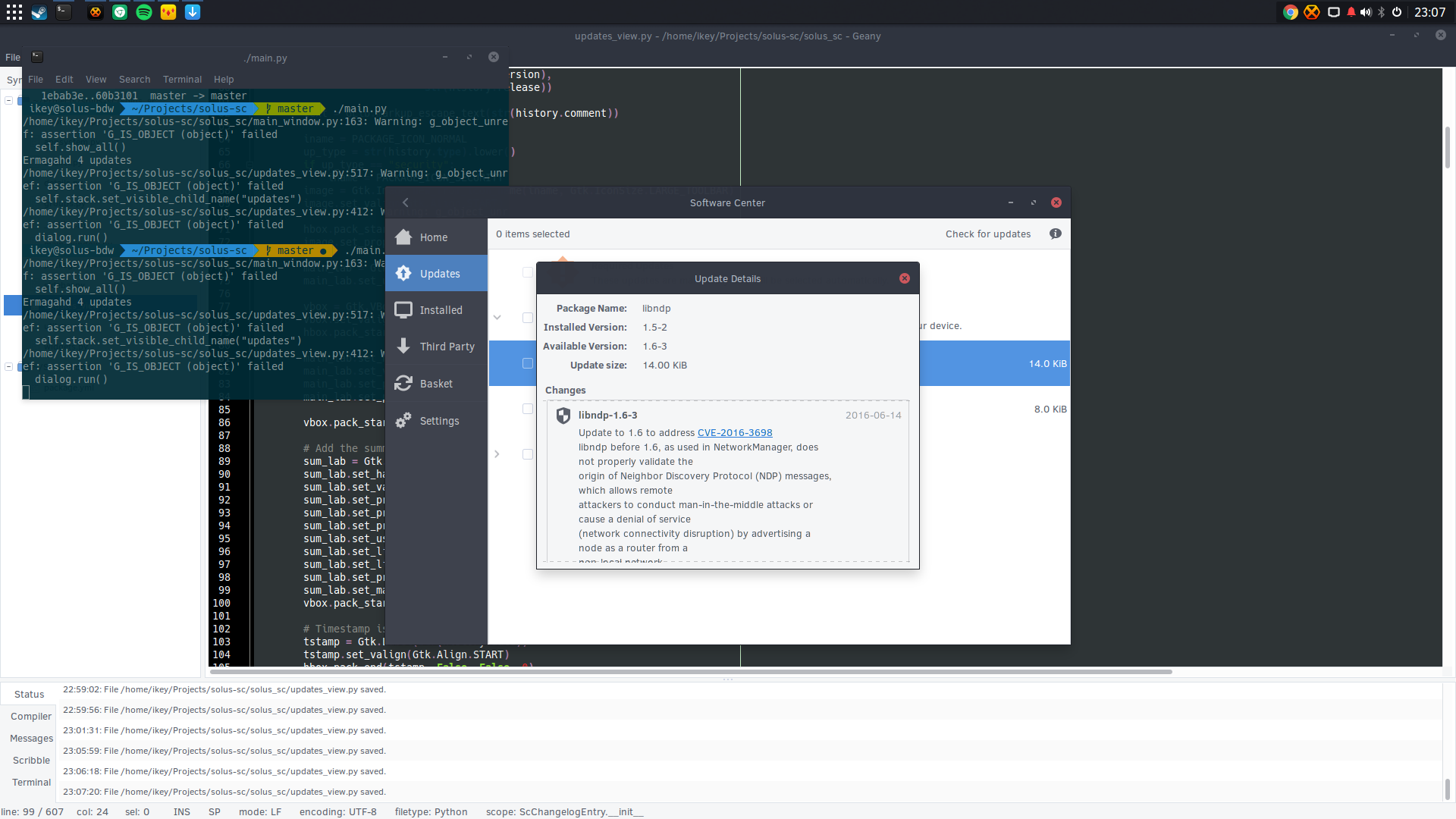Open Edit menu in terminal window
This screenshot has height=819, width=1456.
tap(64, 79)
